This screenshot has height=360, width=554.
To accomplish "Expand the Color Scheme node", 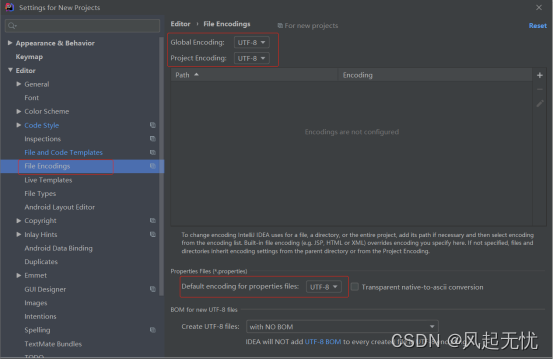I will click(19, 111).
